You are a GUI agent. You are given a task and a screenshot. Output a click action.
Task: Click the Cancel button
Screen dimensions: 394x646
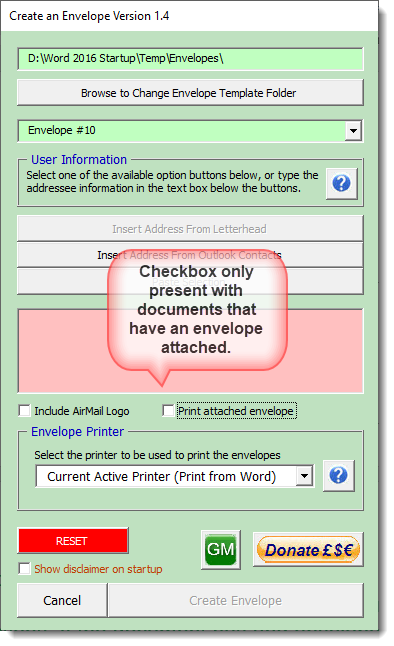pos(62,600)
